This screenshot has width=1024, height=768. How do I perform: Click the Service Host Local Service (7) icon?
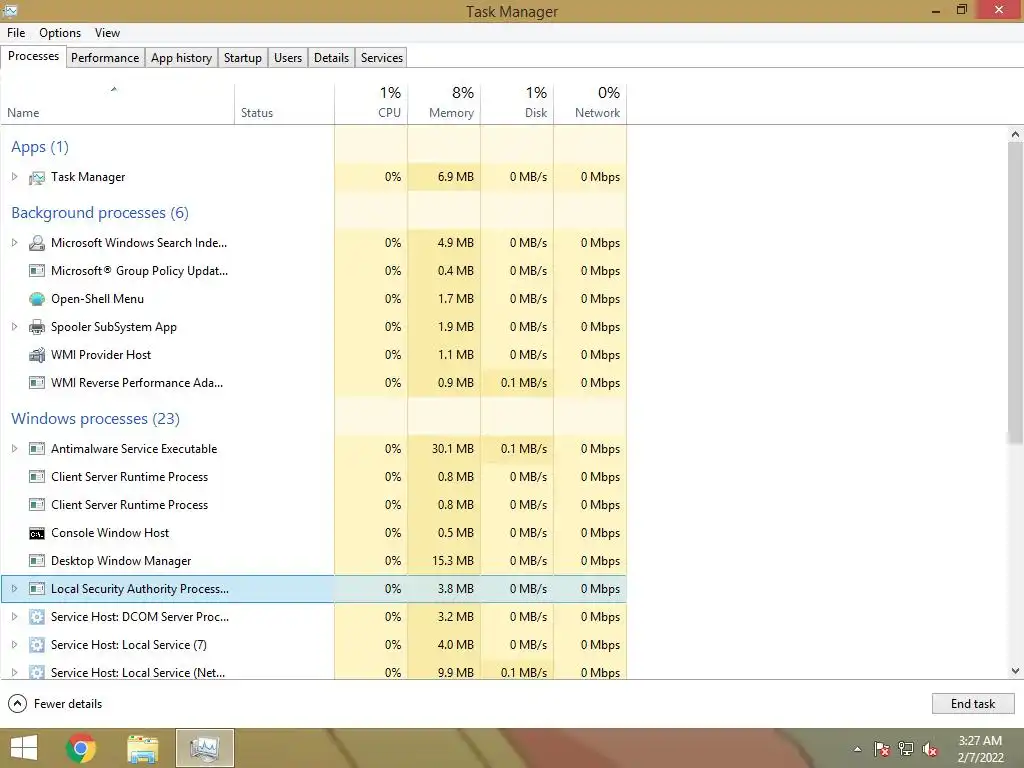click(x=37, y=645)
